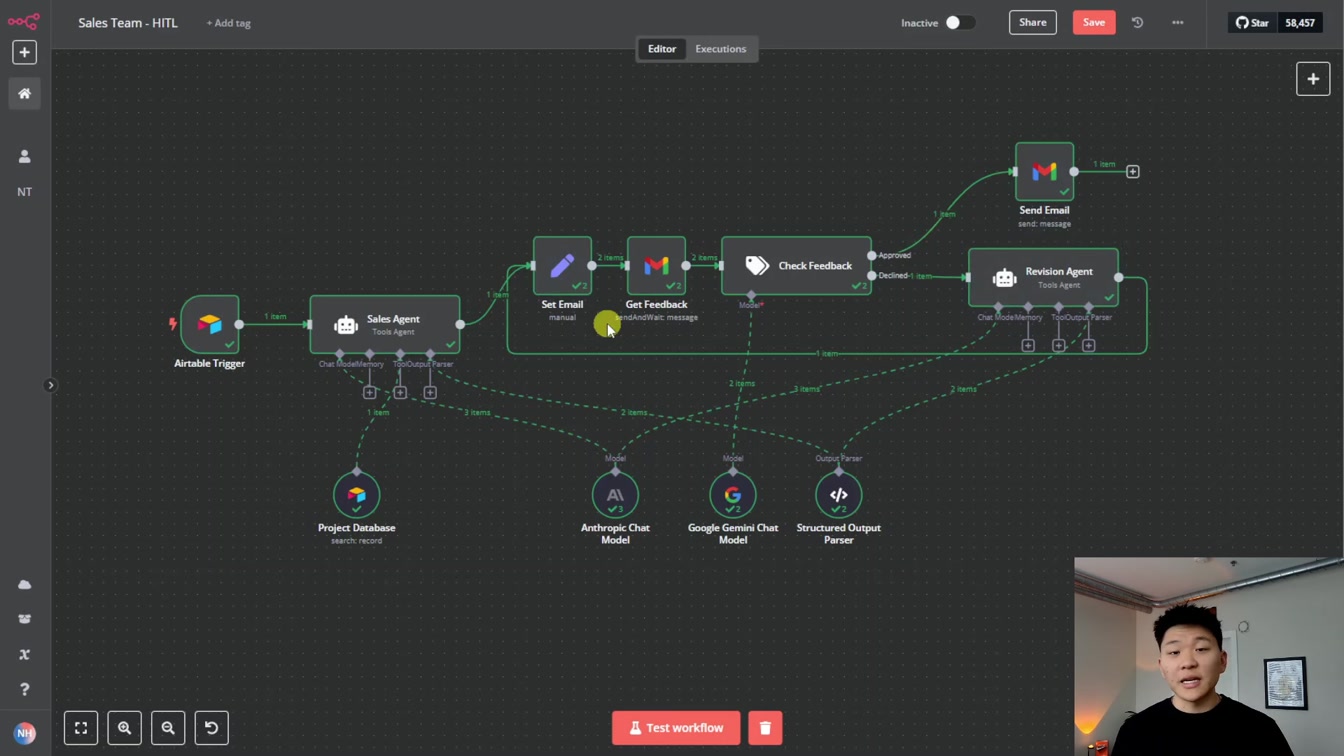Click the 58,457 star count

pyautogui.click(x=1299, y=22)
